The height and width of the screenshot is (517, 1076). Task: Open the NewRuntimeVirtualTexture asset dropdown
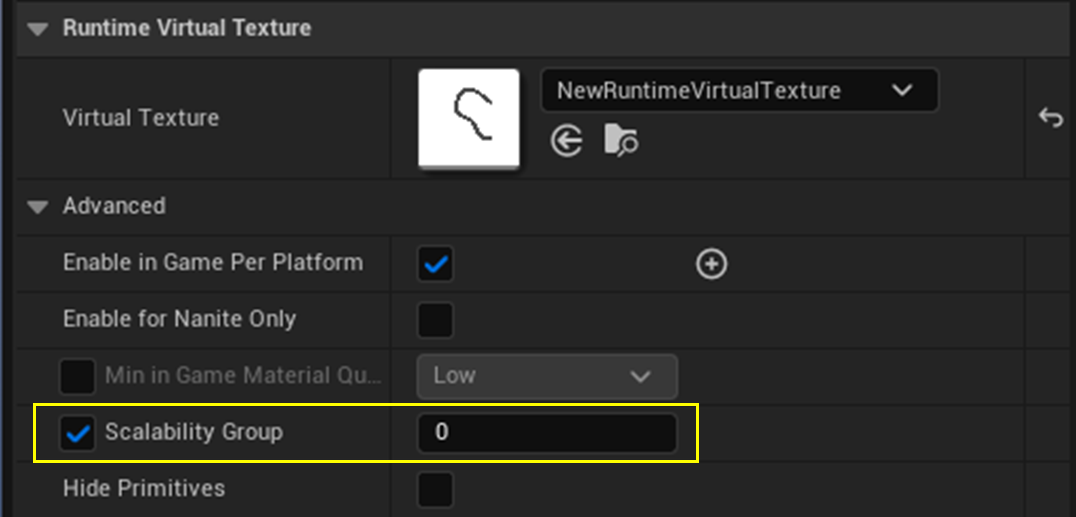739,90
